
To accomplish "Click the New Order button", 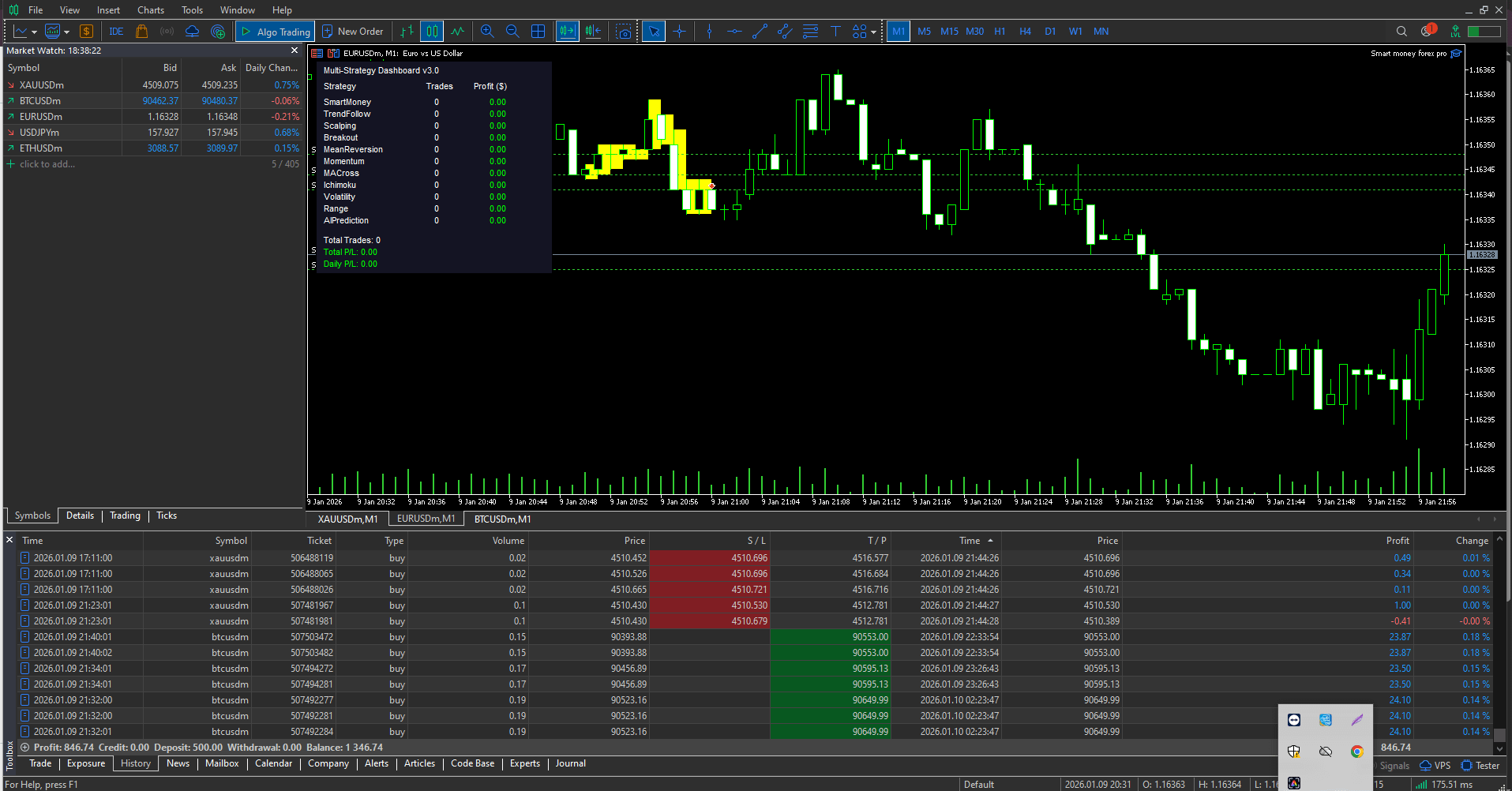I will [353, 32].
